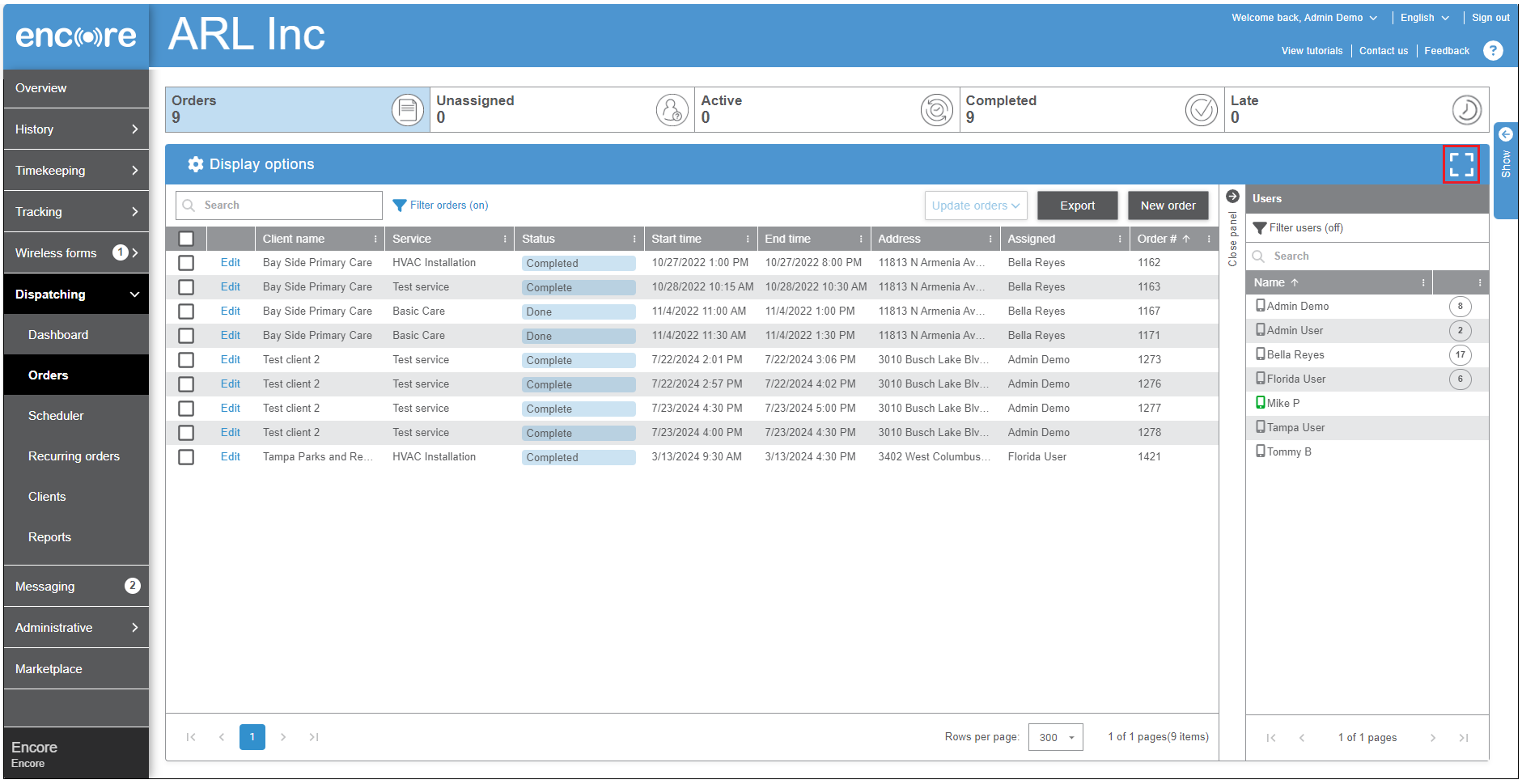Open the View tutorials link
1522x784 pixels.
click(x=1312, y=51)
